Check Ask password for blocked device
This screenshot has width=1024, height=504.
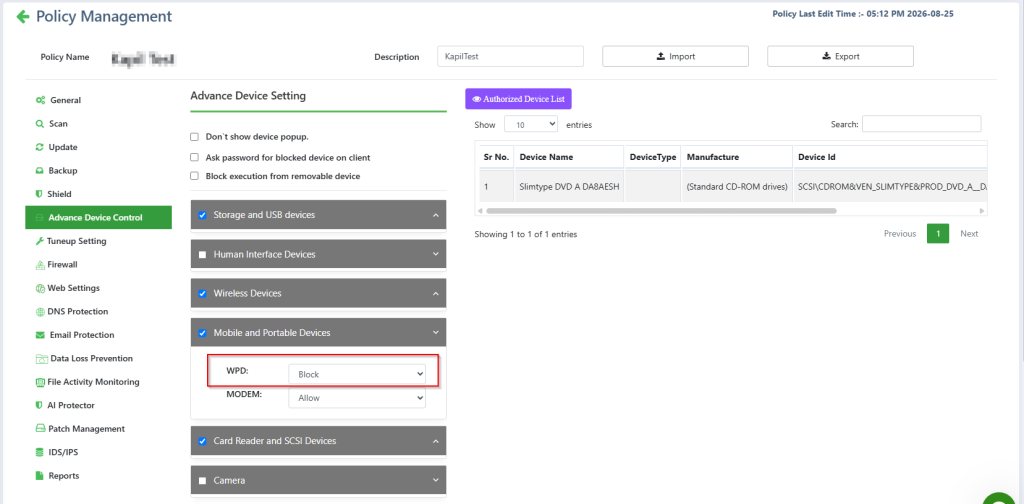point(194,157)
